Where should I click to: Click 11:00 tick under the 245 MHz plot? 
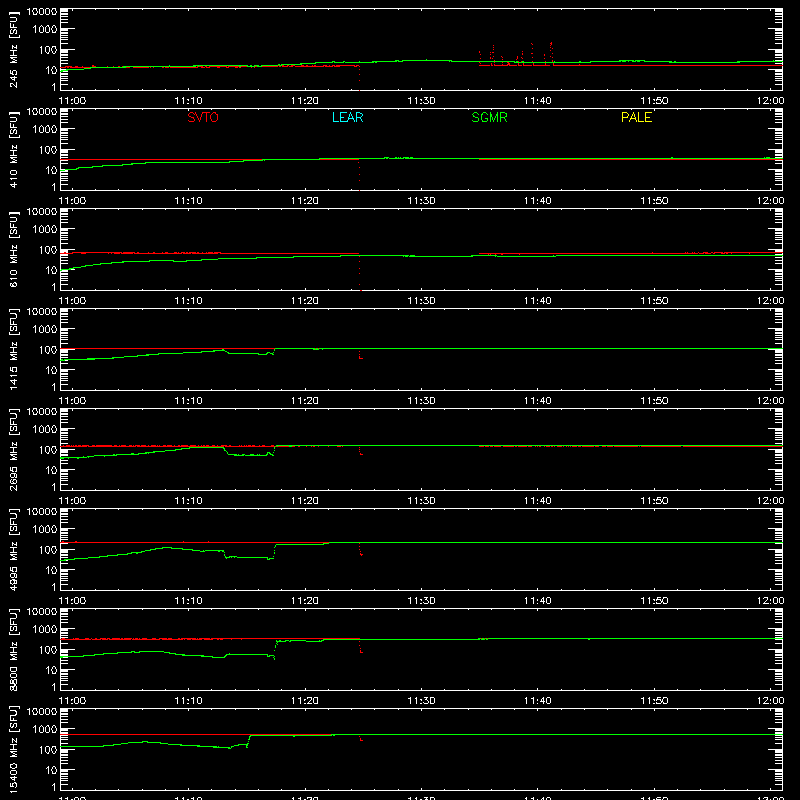(72, 101)
